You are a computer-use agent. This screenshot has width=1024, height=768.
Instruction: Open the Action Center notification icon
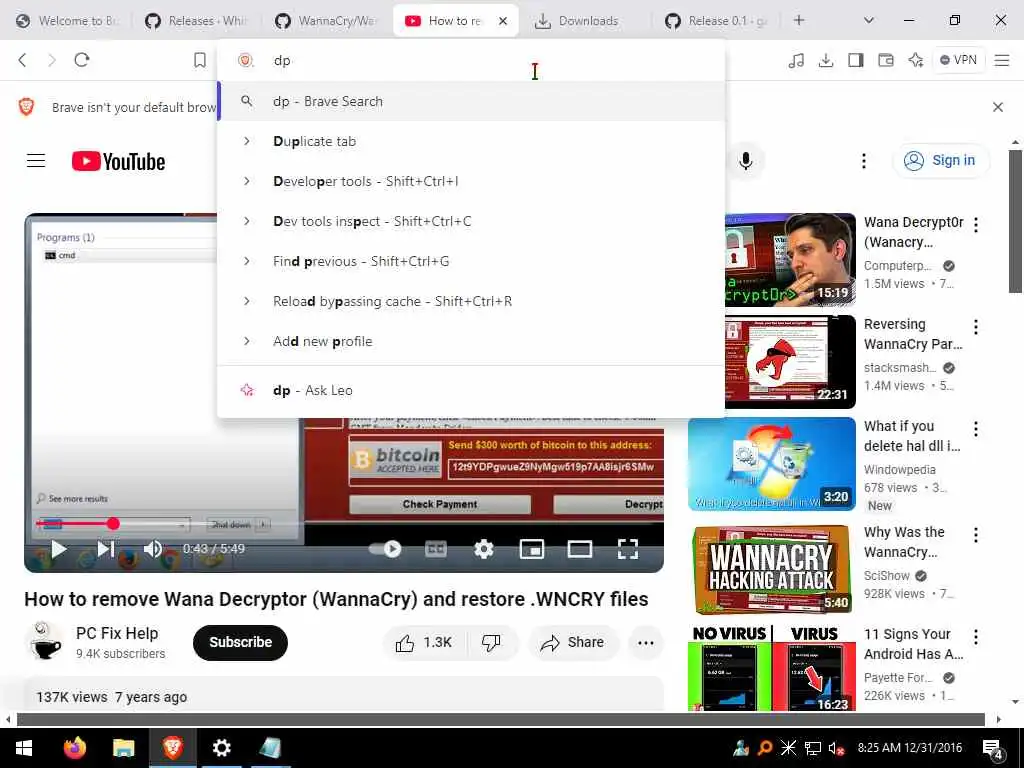[992, 749]
